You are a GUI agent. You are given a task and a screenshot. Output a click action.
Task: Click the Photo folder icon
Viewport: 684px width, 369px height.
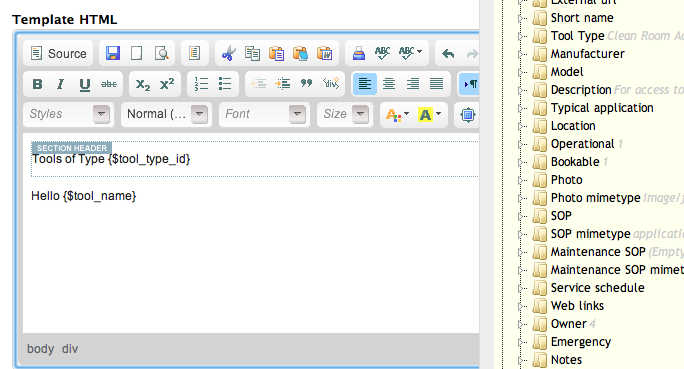540,180
